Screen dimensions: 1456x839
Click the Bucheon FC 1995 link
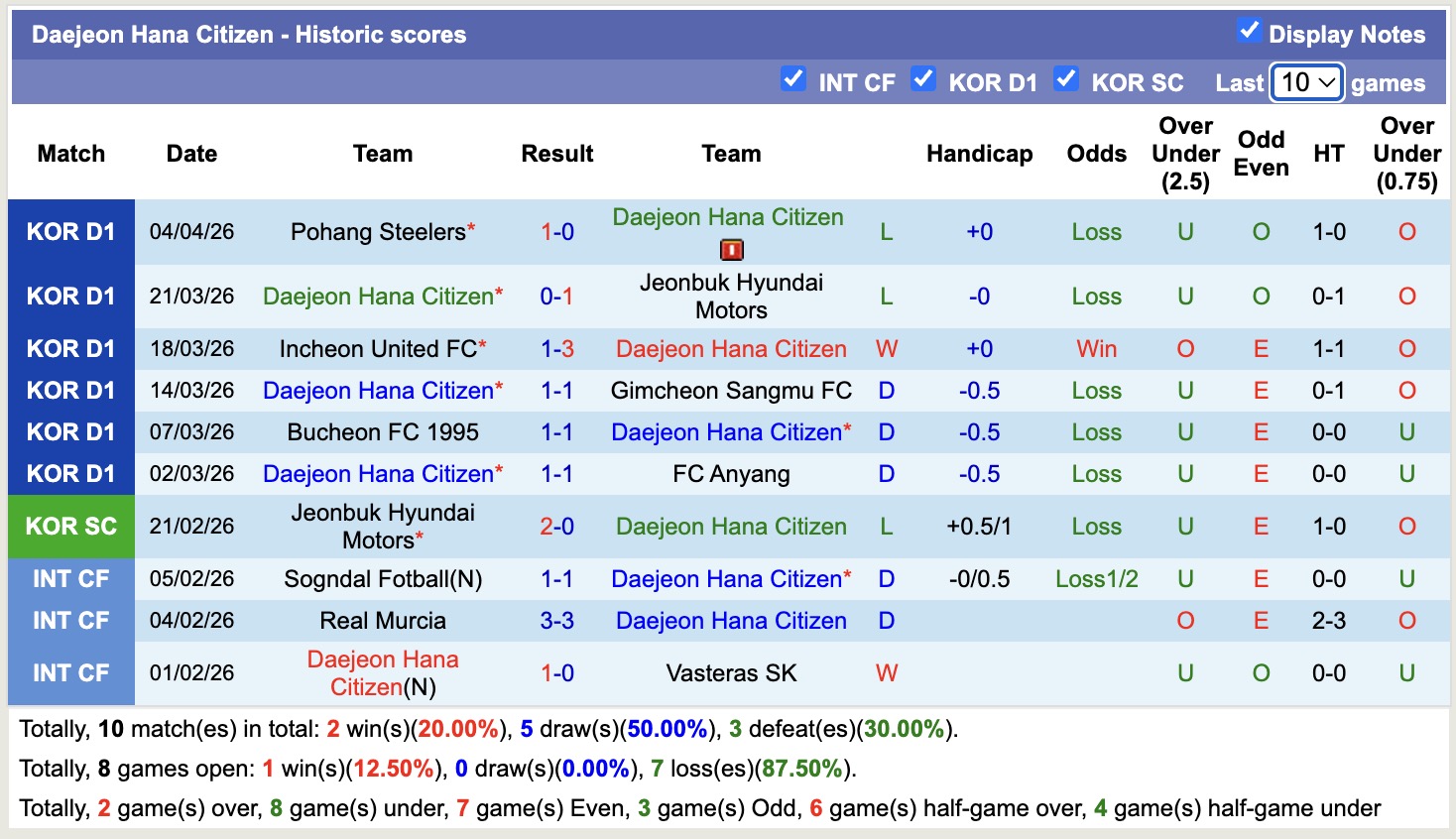click(x=383, y=431)
